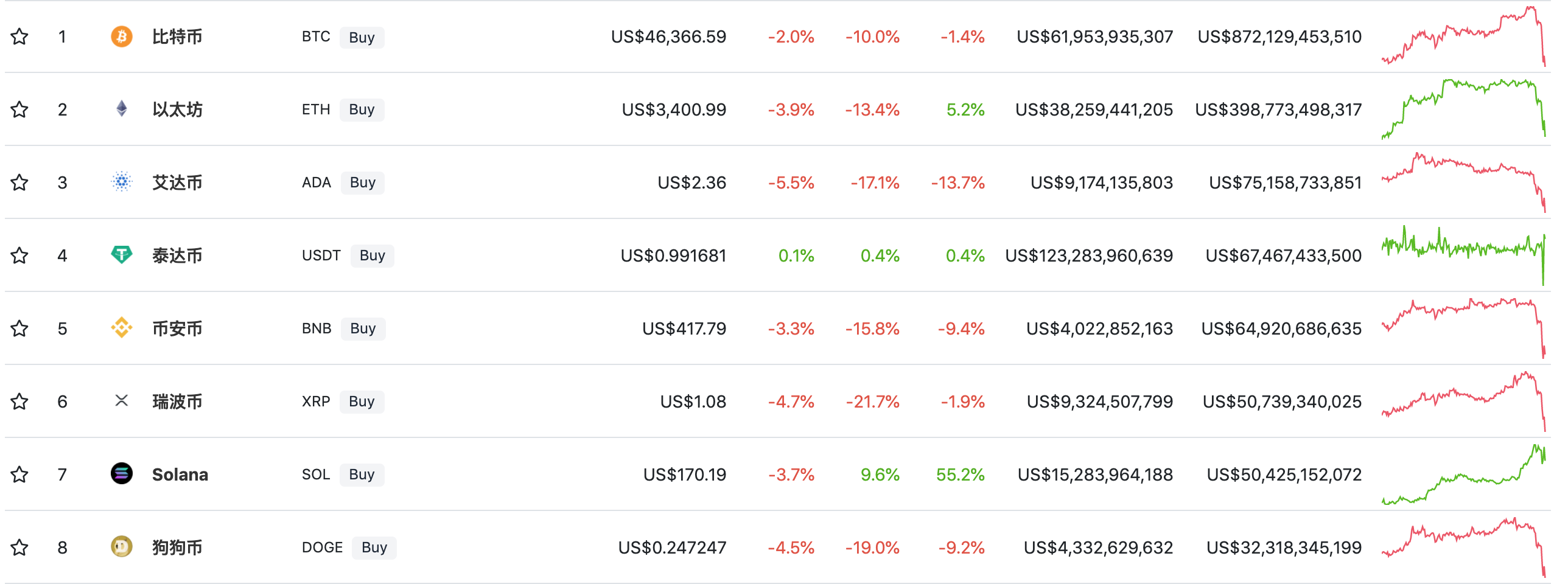This screenshot has width=1568, height=584.
Task: Click the Dogecoin logo icon
Action: [122, 546]
